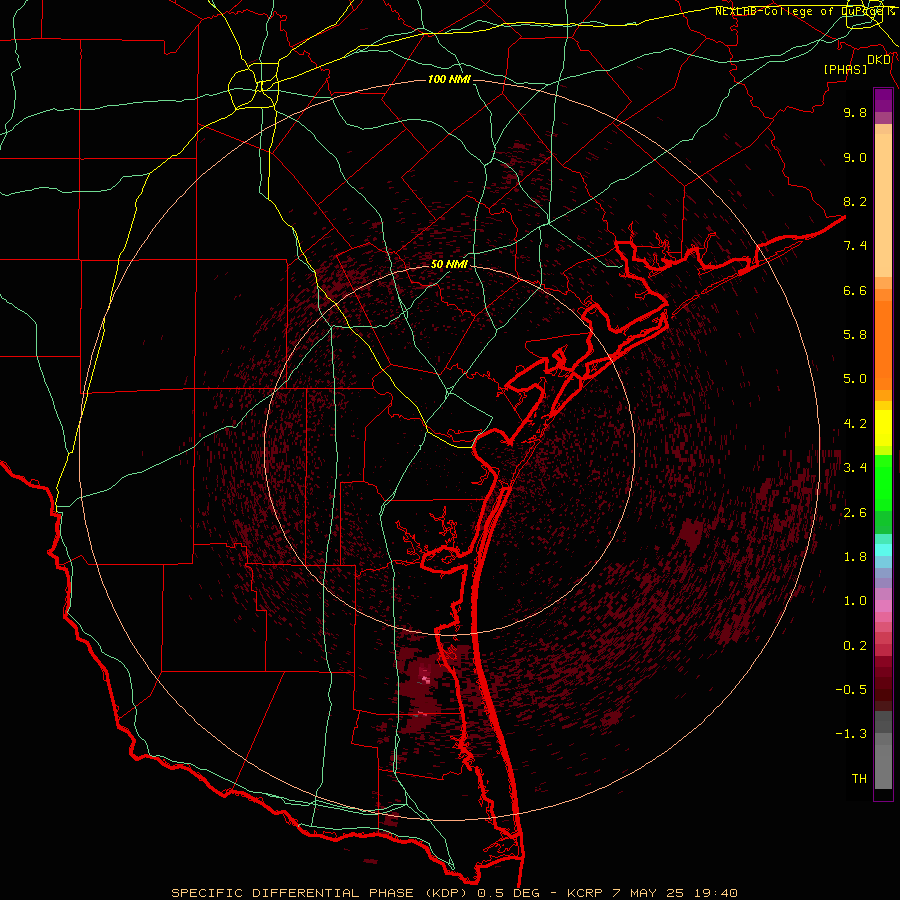Click the DKD label above the color bar
The image size is (900, 900).
(x=879, y=60)
